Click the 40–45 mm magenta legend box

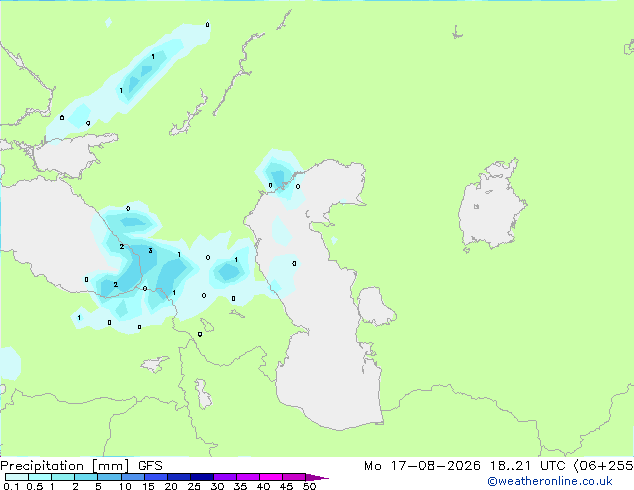click(x=271, y=477)
